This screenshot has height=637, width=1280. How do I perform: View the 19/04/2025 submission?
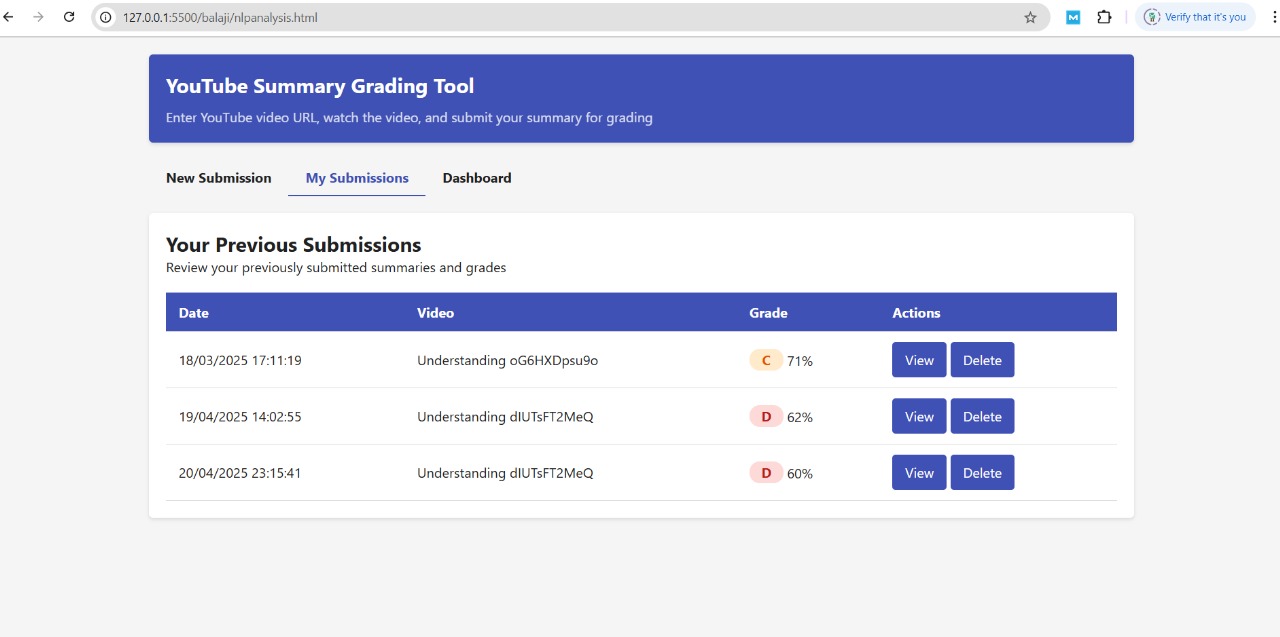click(x=919, y=417)
